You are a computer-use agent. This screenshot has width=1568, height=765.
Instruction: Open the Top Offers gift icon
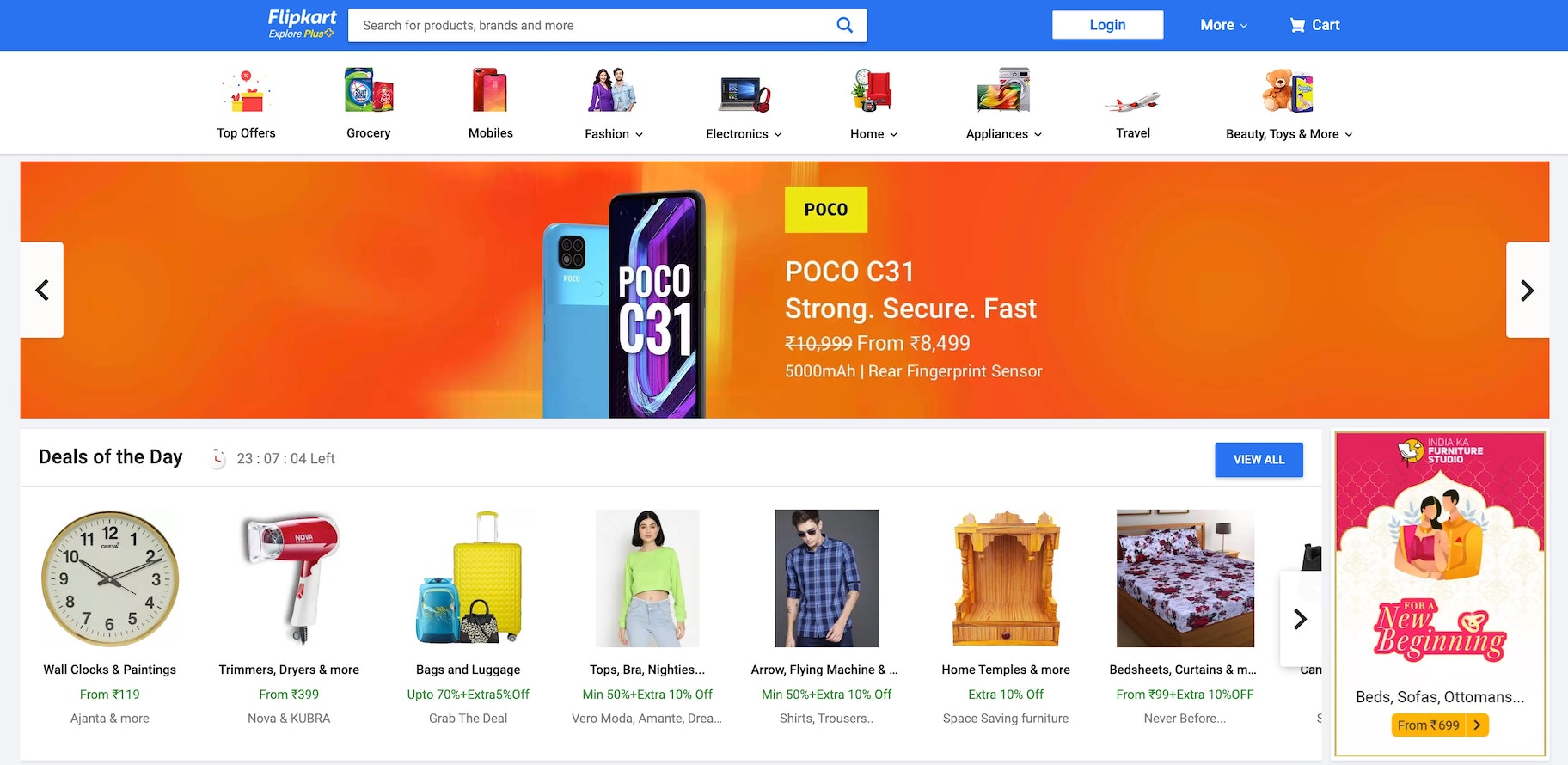tap(247, 91)
